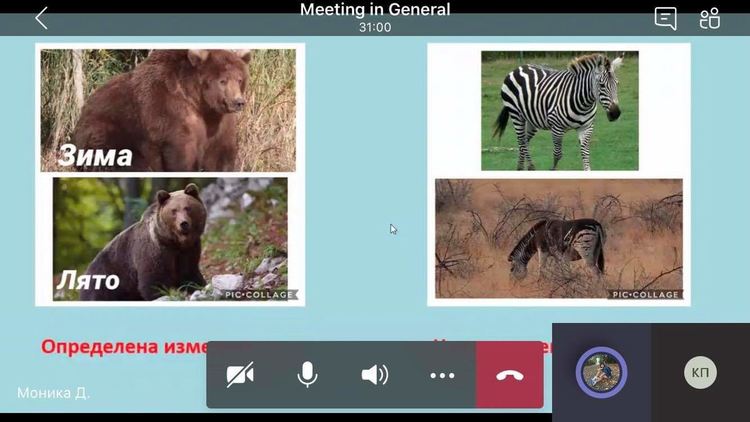Image resolution: width=750 pixels, height=422 pixels.
Task: Click PIC•COLLAGE watermark under the bear photos
Action: tap(258, 295)
